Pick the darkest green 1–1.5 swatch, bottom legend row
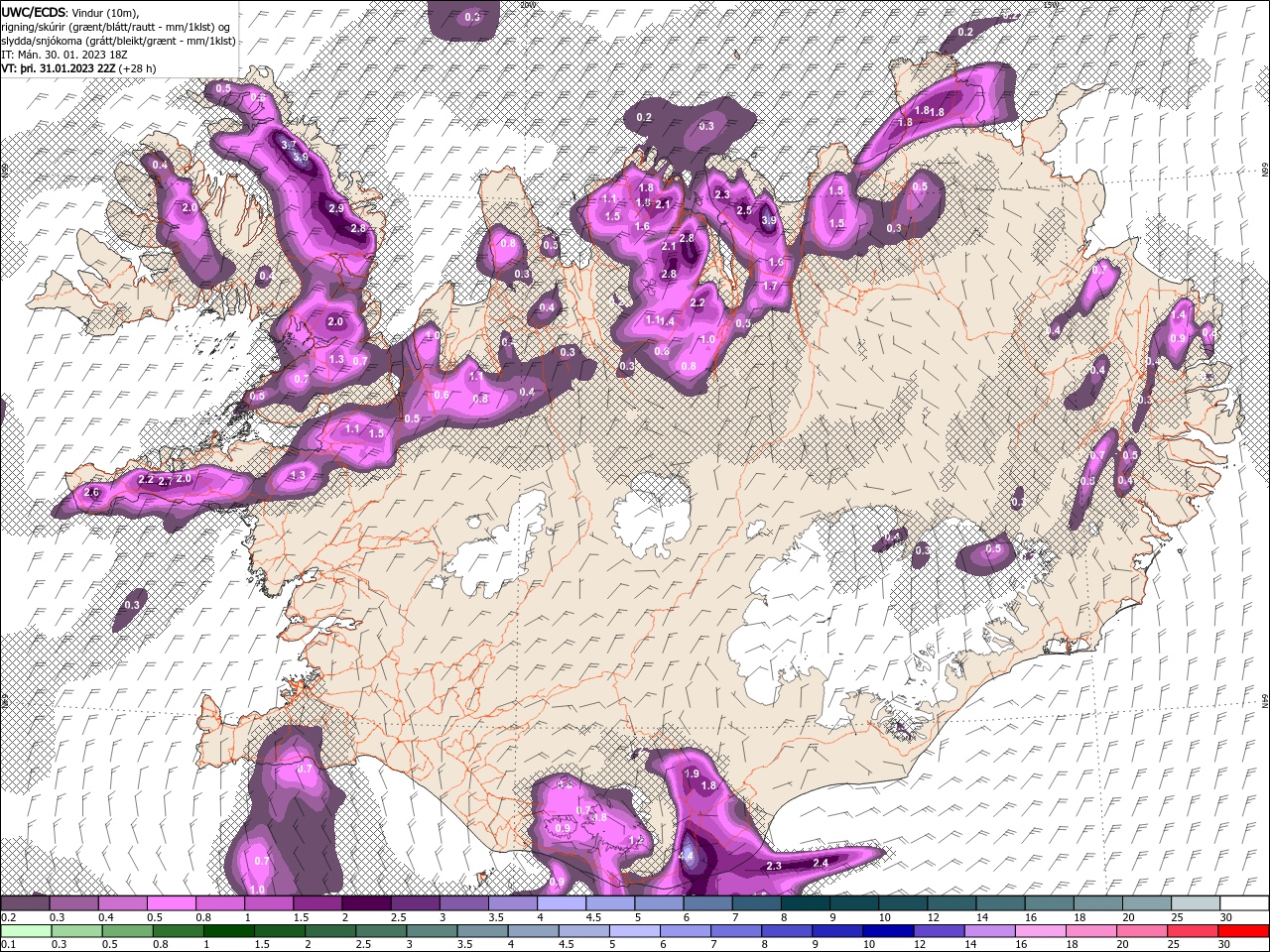This screenshot has width=1270, height=952. click(x=228, y=931)
